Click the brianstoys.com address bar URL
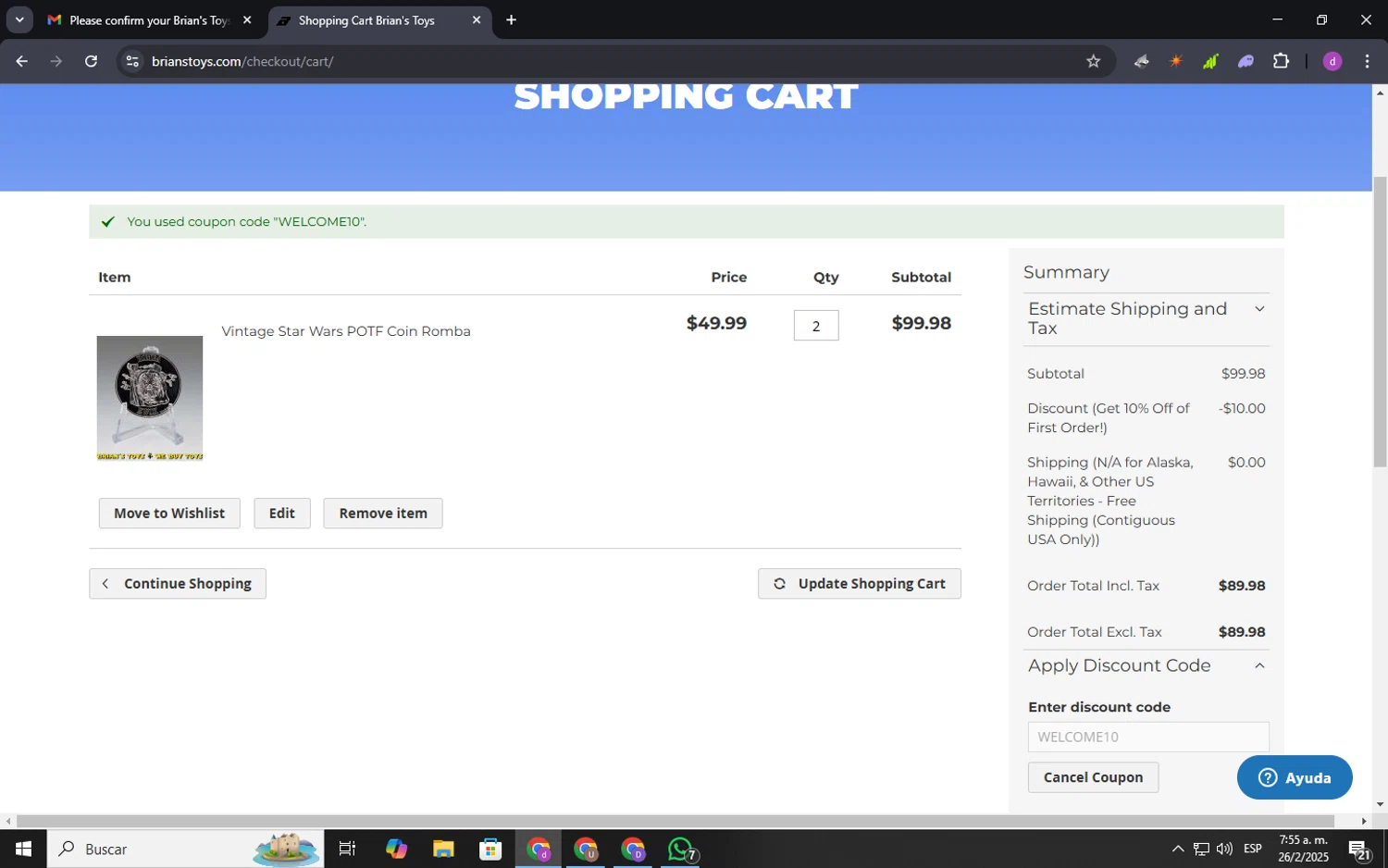1388x868 pixels. tap(242, 61)
